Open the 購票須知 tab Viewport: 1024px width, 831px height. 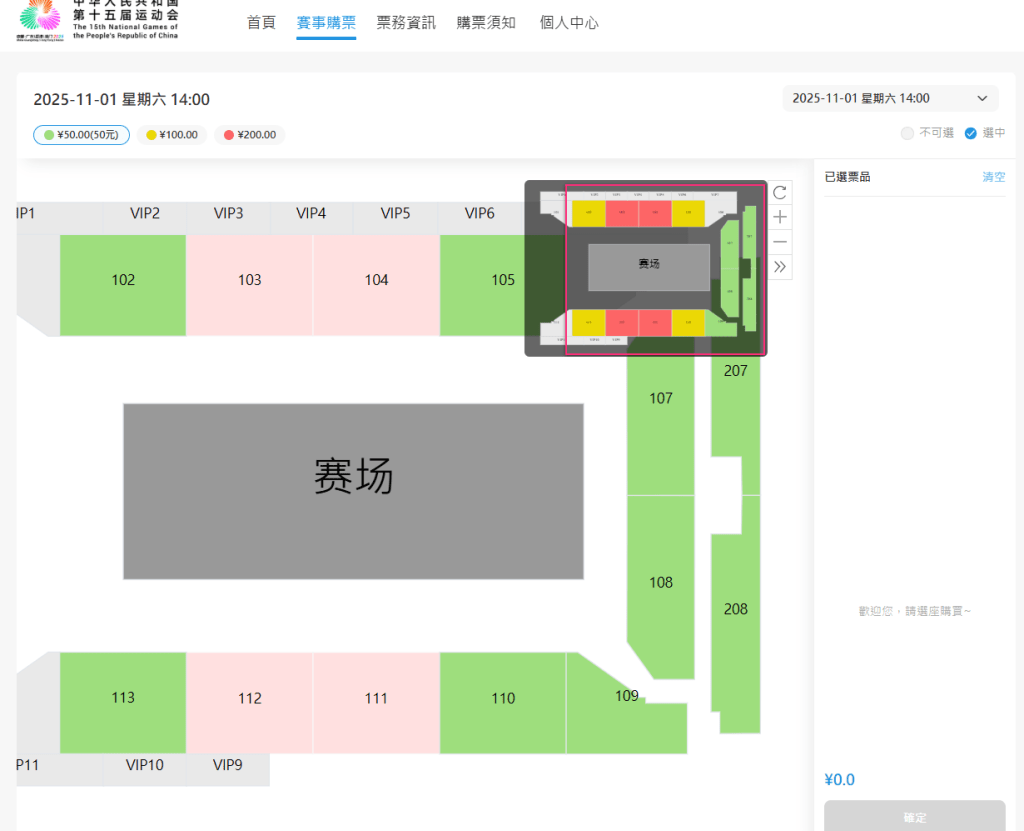[x=486, y=23]
